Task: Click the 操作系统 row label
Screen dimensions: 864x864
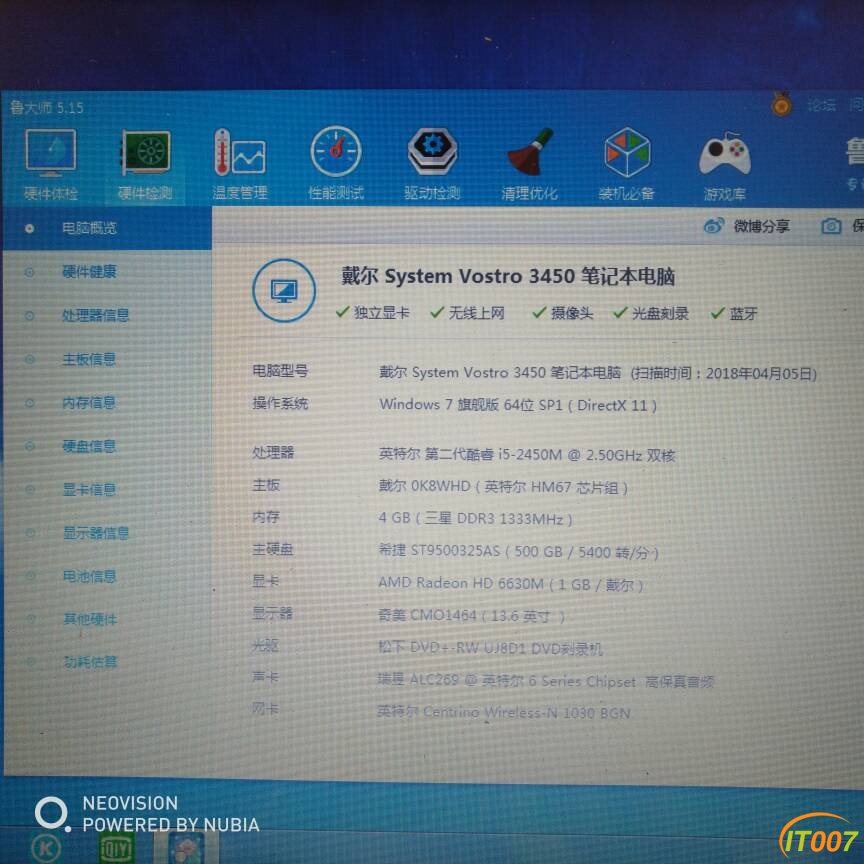Action: tap(280, 403)
